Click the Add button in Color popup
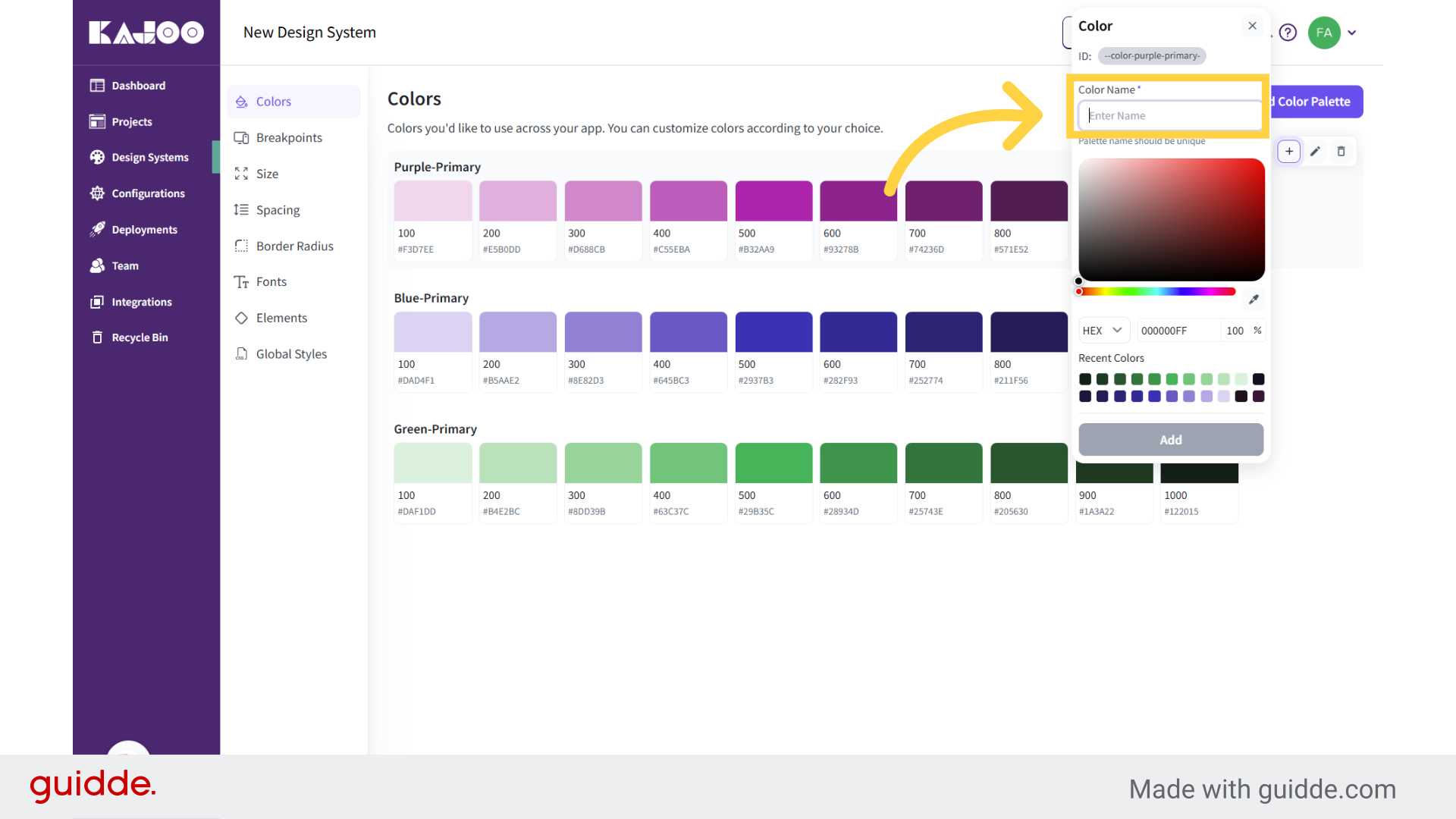 tap(1171, 440)
